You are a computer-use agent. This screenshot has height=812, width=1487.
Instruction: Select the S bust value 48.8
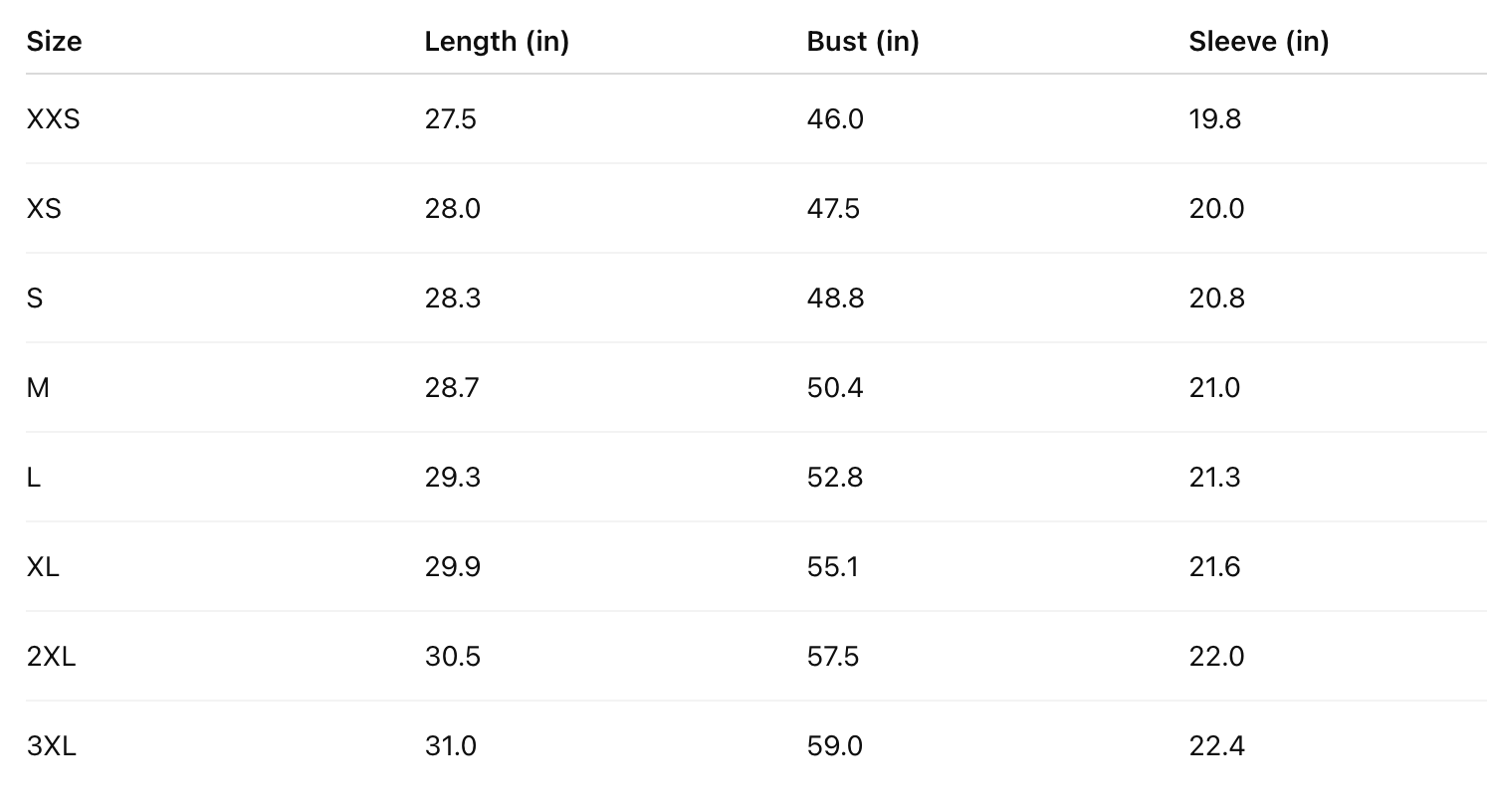pos(835,299)
